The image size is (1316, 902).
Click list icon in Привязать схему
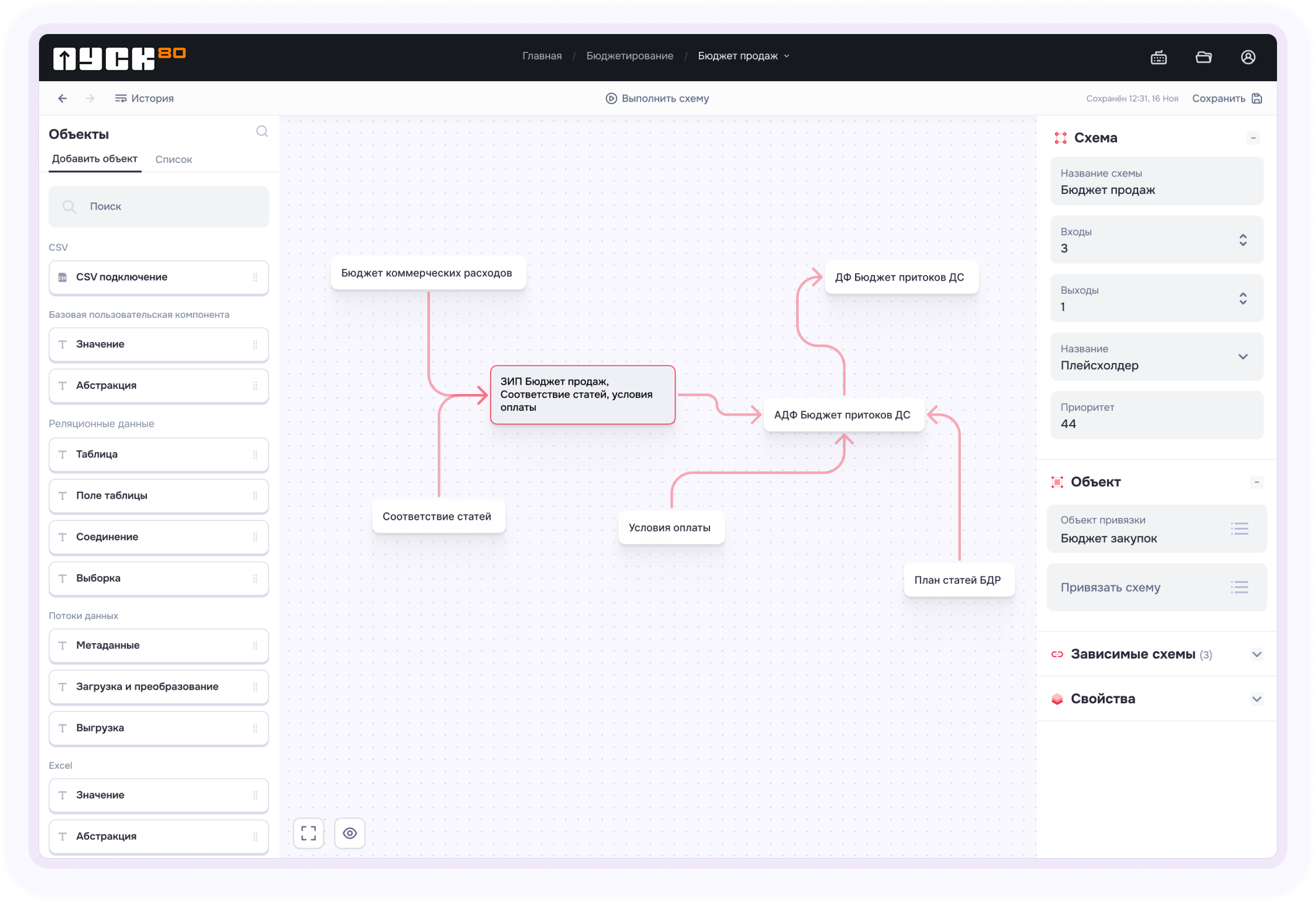pyautogui.click(x=1239, y=587)
